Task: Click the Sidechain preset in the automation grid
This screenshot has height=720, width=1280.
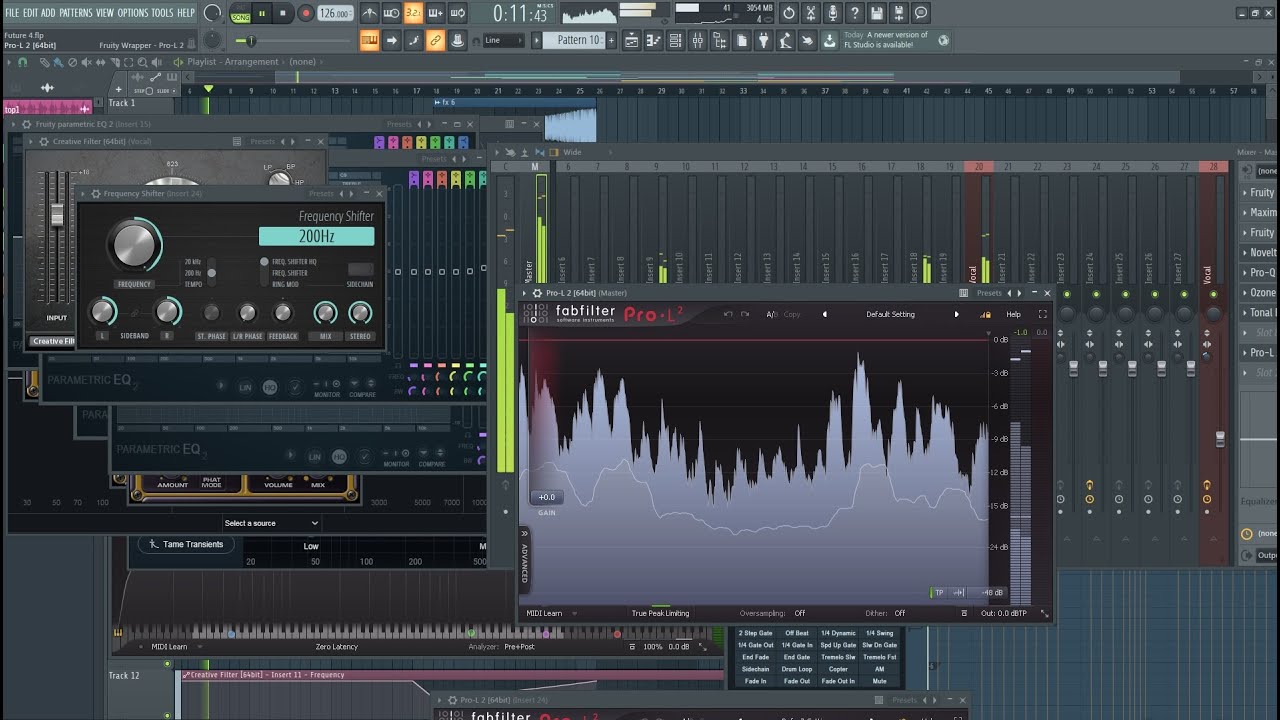Action: [756, 669]
